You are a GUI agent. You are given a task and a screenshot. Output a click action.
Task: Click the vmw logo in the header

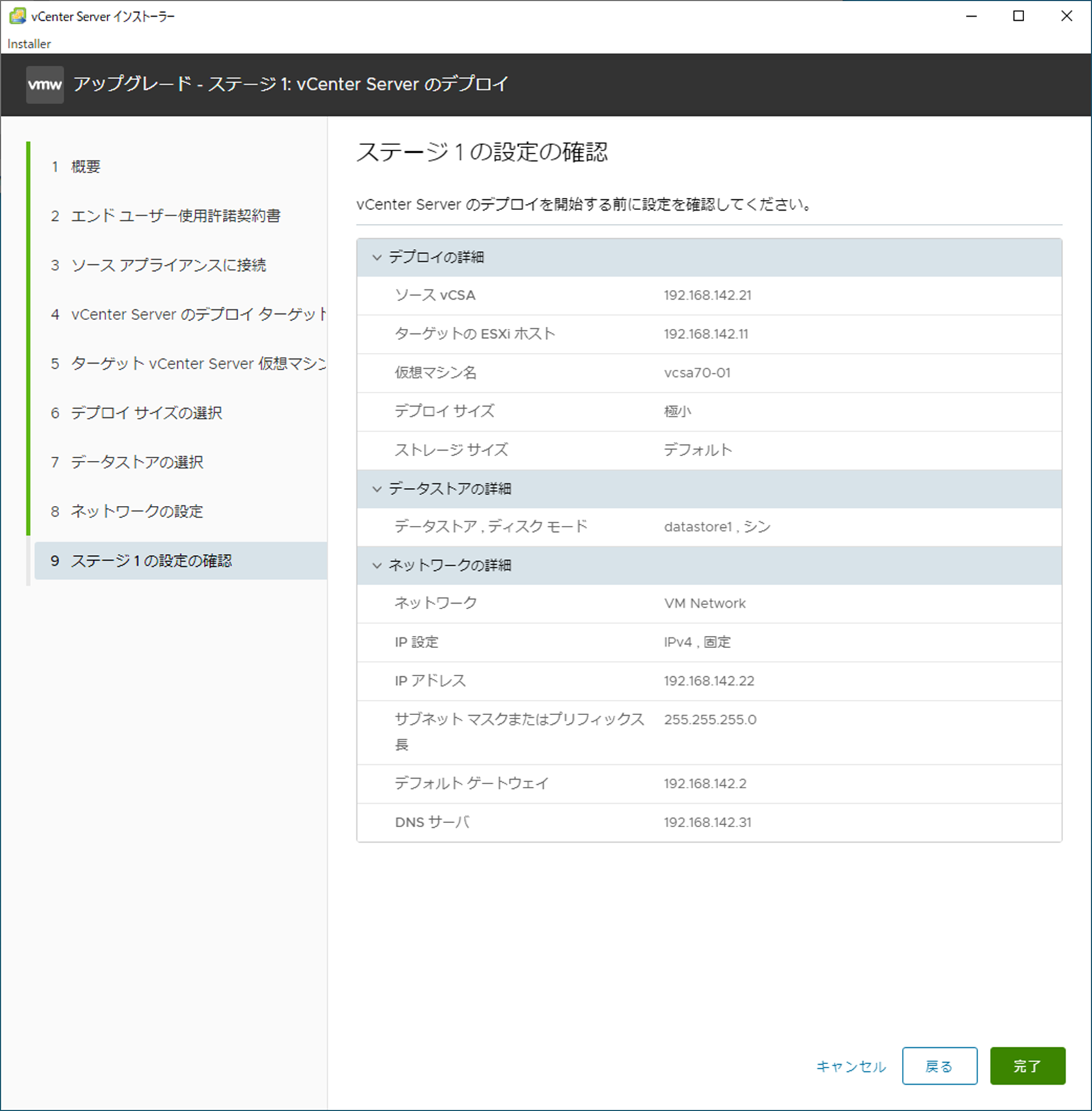pos(45,85)
